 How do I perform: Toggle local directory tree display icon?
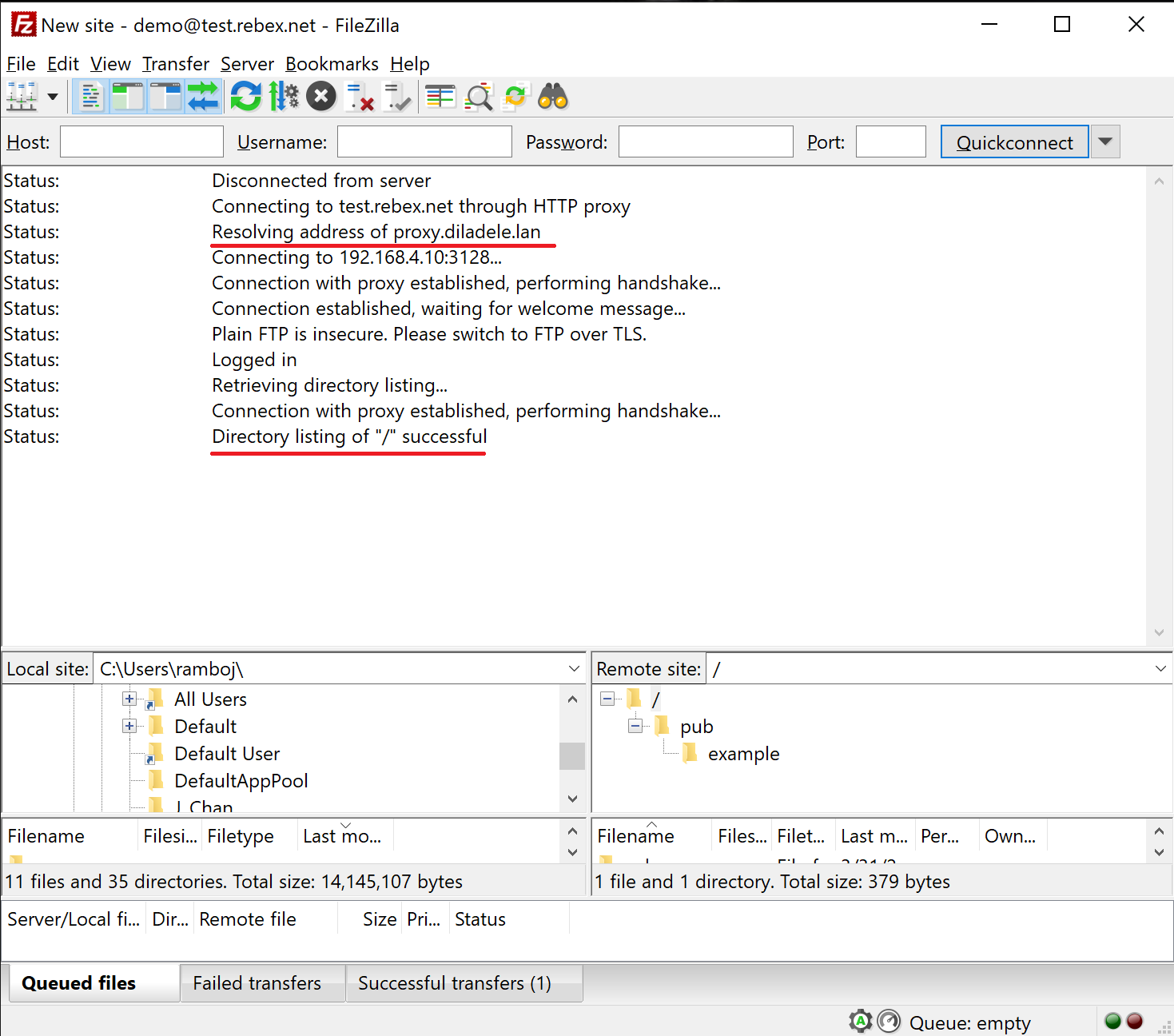click(127, 98)
